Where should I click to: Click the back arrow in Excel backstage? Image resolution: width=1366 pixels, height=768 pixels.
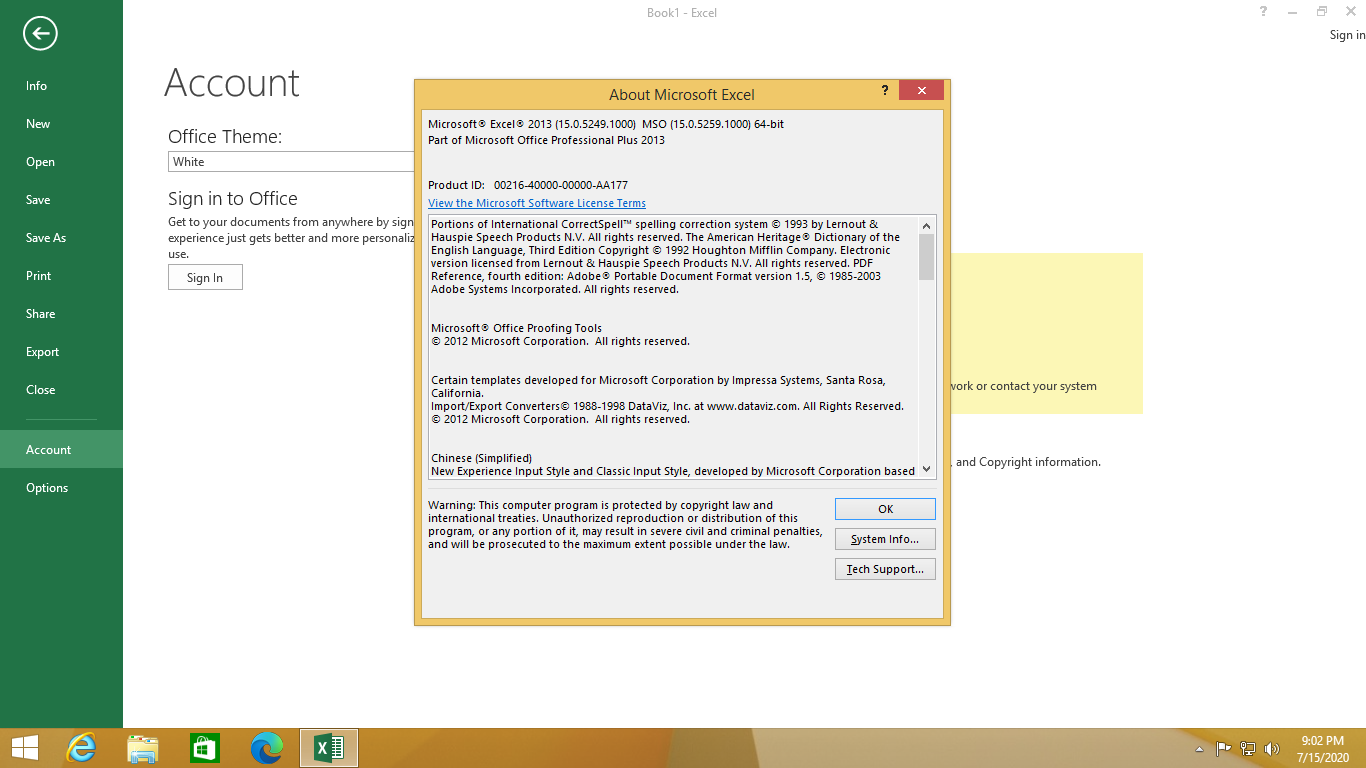click(40, 34)
